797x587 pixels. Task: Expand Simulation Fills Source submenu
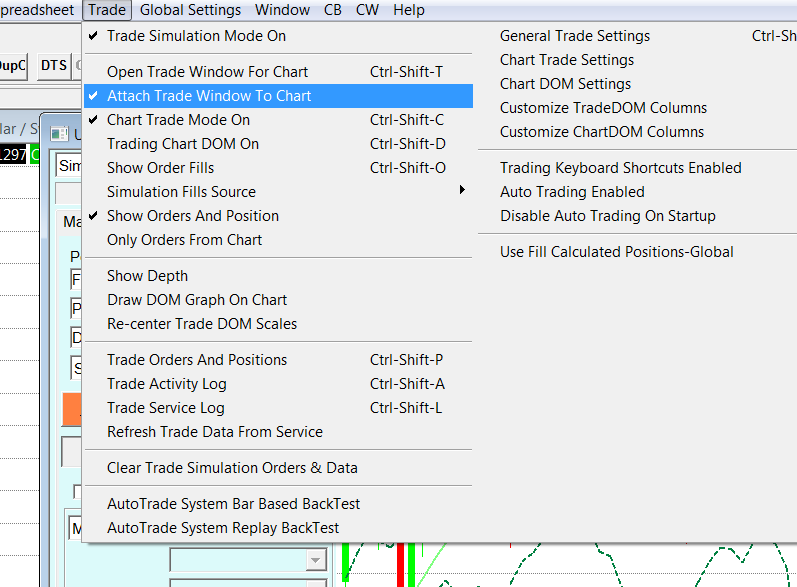point(181,192)
